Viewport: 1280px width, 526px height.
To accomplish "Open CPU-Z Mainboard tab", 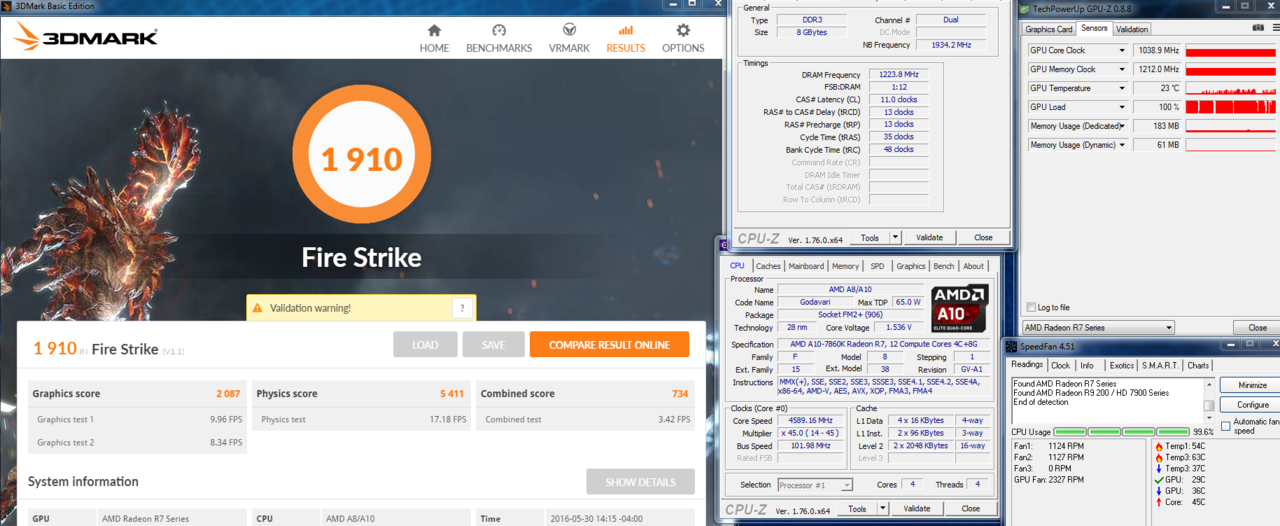I will 806,266.
